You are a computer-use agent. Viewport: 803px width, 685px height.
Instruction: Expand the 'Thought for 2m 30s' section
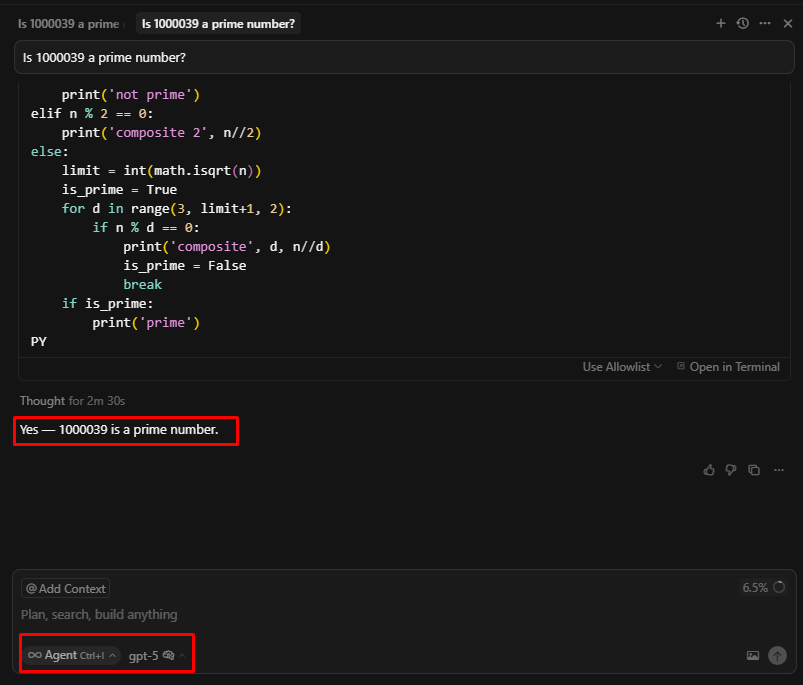(72, 401)
